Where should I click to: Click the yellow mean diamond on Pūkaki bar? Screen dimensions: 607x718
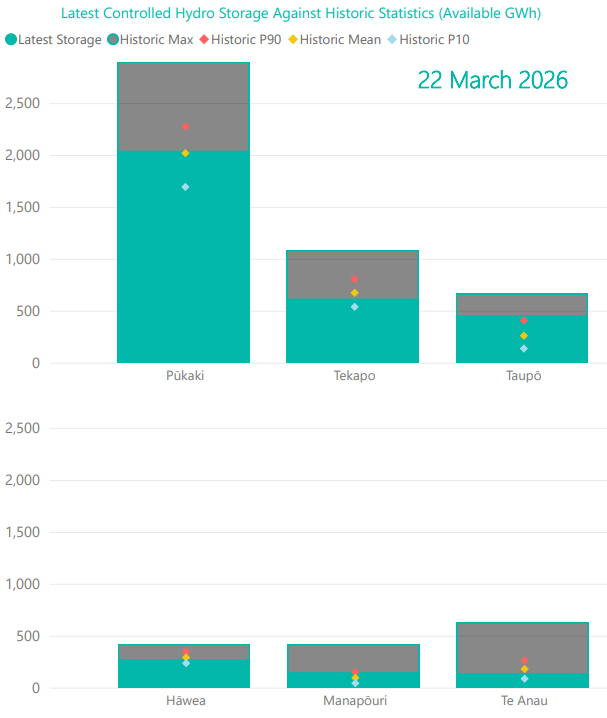click(x=185, y=153)
